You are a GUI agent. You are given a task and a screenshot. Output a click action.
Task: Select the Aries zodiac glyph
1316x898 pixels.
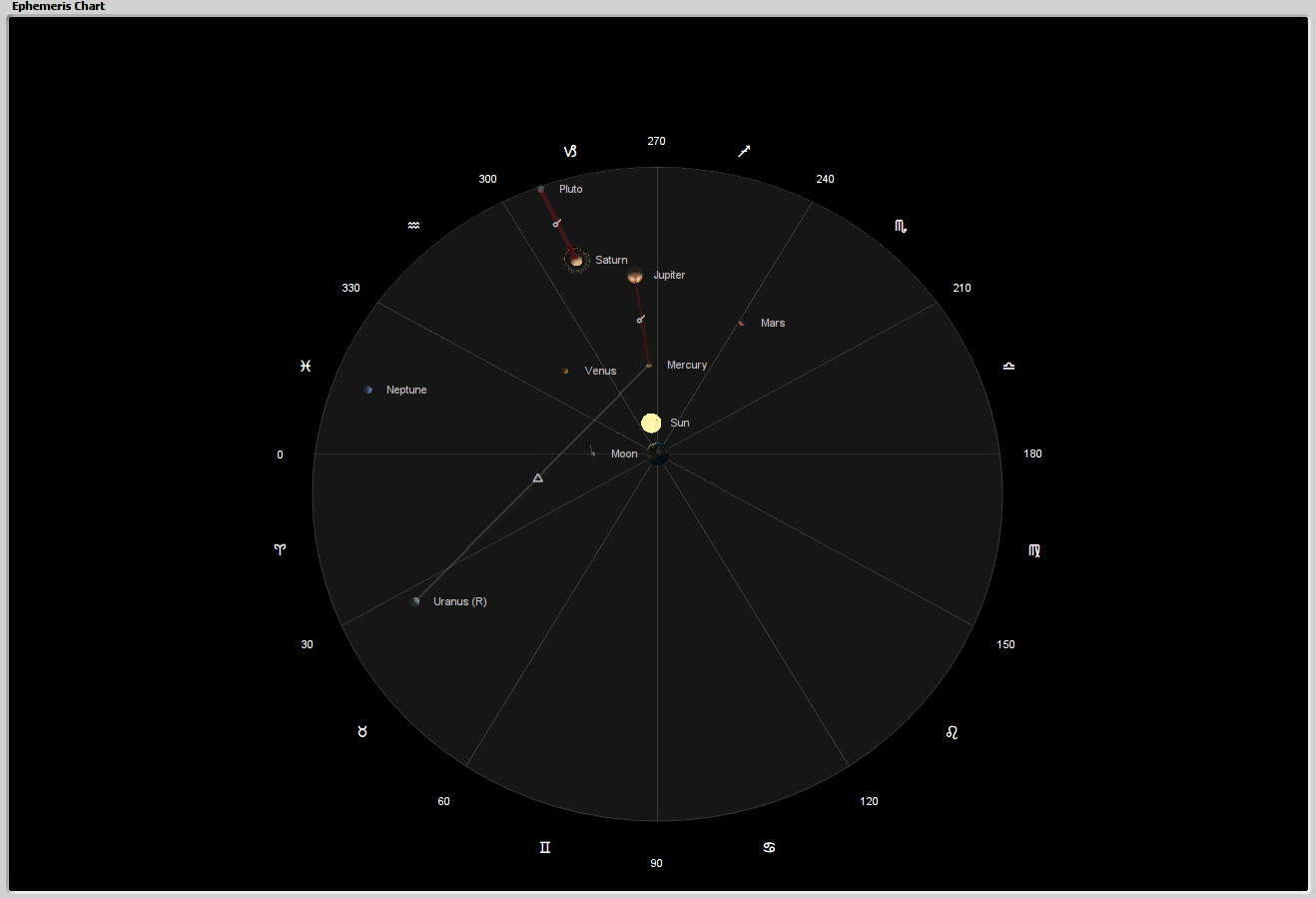[281, 549]
